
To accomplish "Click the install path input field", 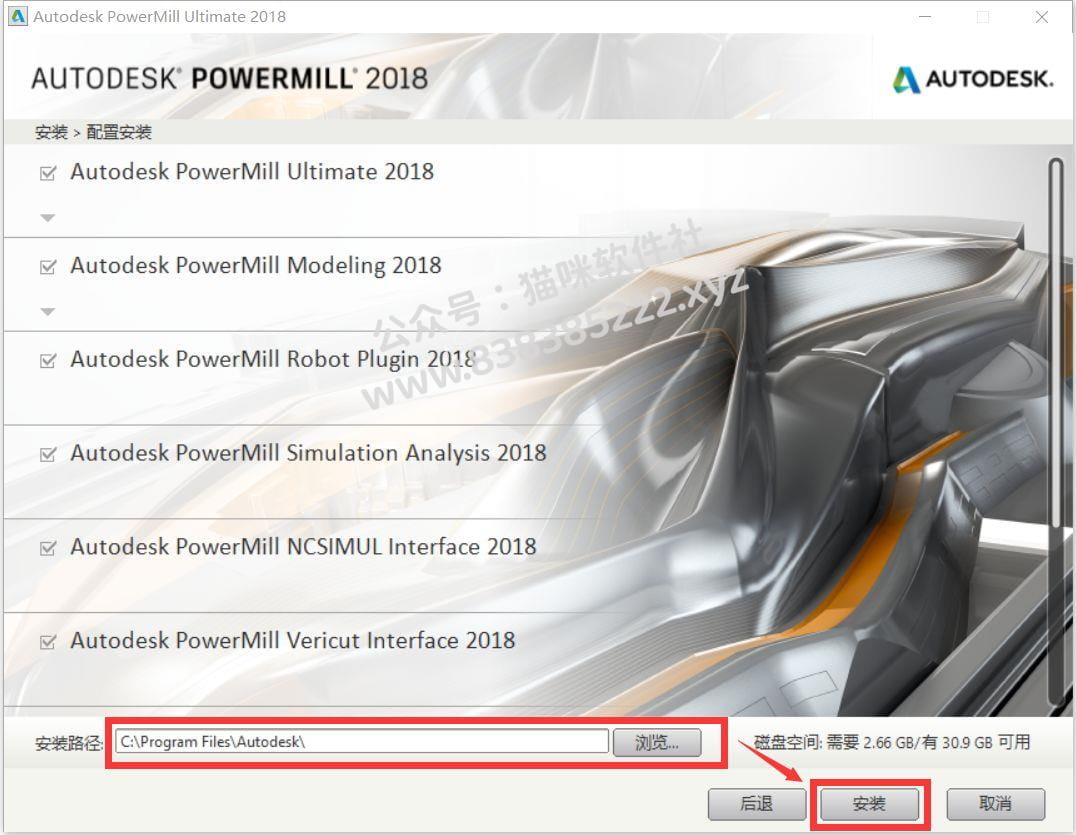I will pos(362,742).
